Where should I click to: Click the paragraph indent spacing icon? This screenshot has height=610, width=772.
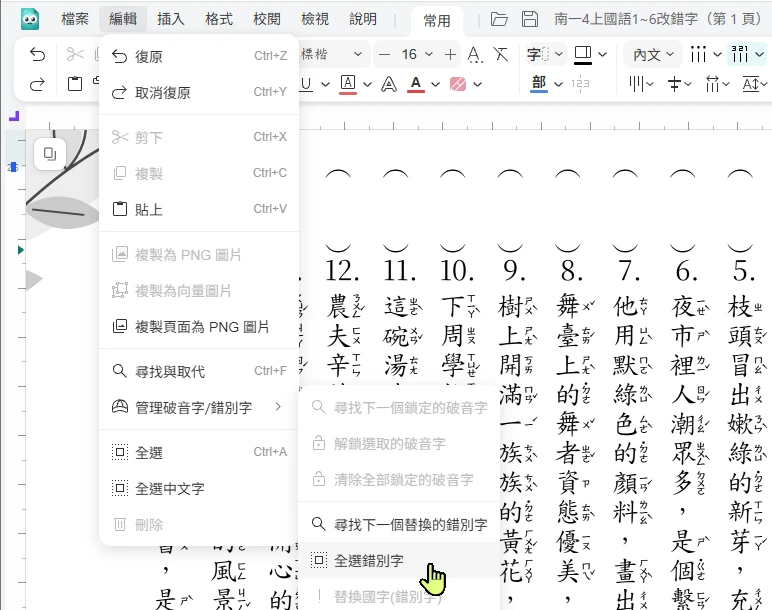click(712, 84)
